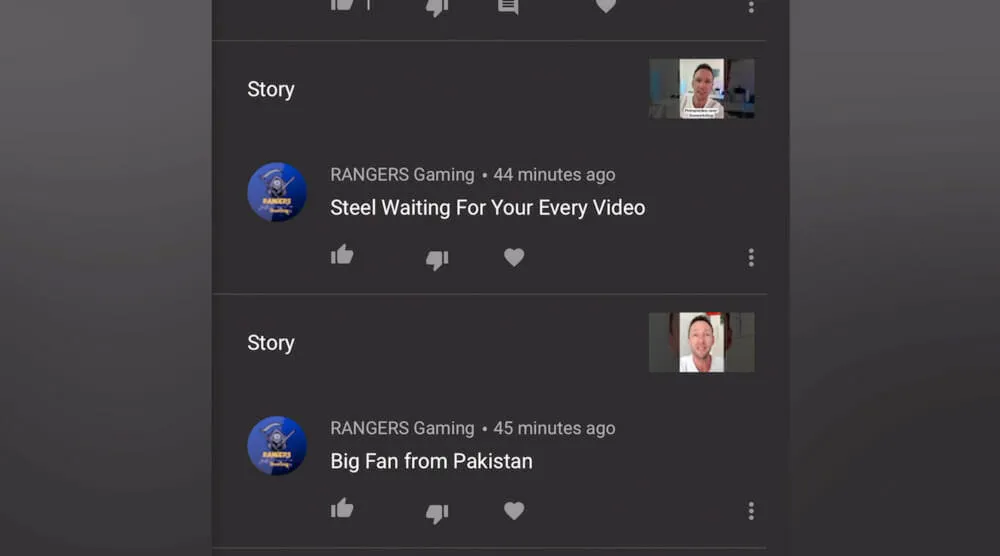This screenshot has height=556, width=1000.
Task: Click RANGERS Gaming avatar on the 44-minute comment
Action: tap(277, 192)
